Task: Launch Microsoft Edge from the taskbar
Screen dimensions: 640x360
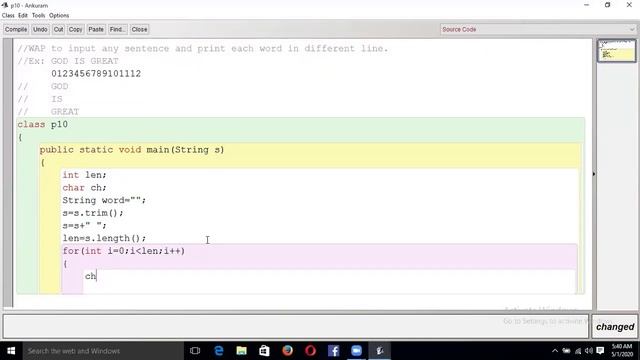Action: [219, 351]
